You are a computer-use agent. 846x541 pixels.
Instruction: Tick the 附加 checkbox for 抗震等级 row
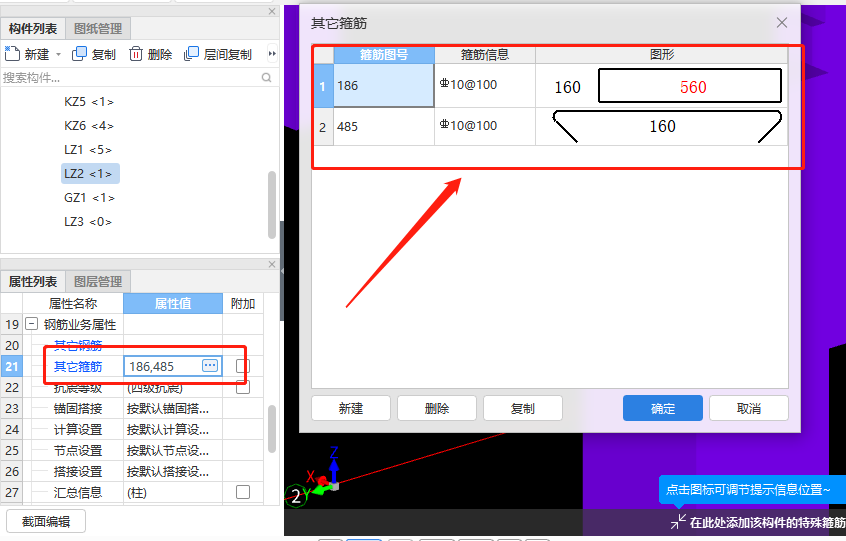[x=243, y=387]
